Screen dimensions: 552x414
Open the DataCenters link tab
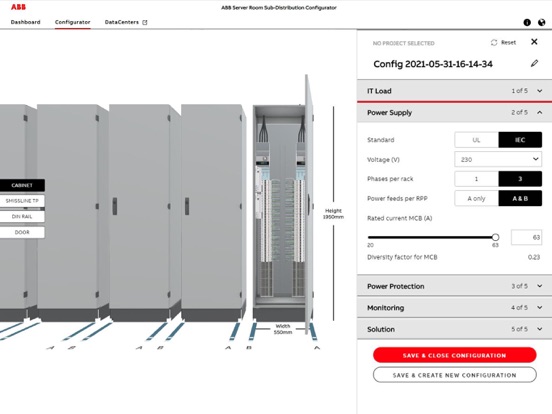click(122, 22)
